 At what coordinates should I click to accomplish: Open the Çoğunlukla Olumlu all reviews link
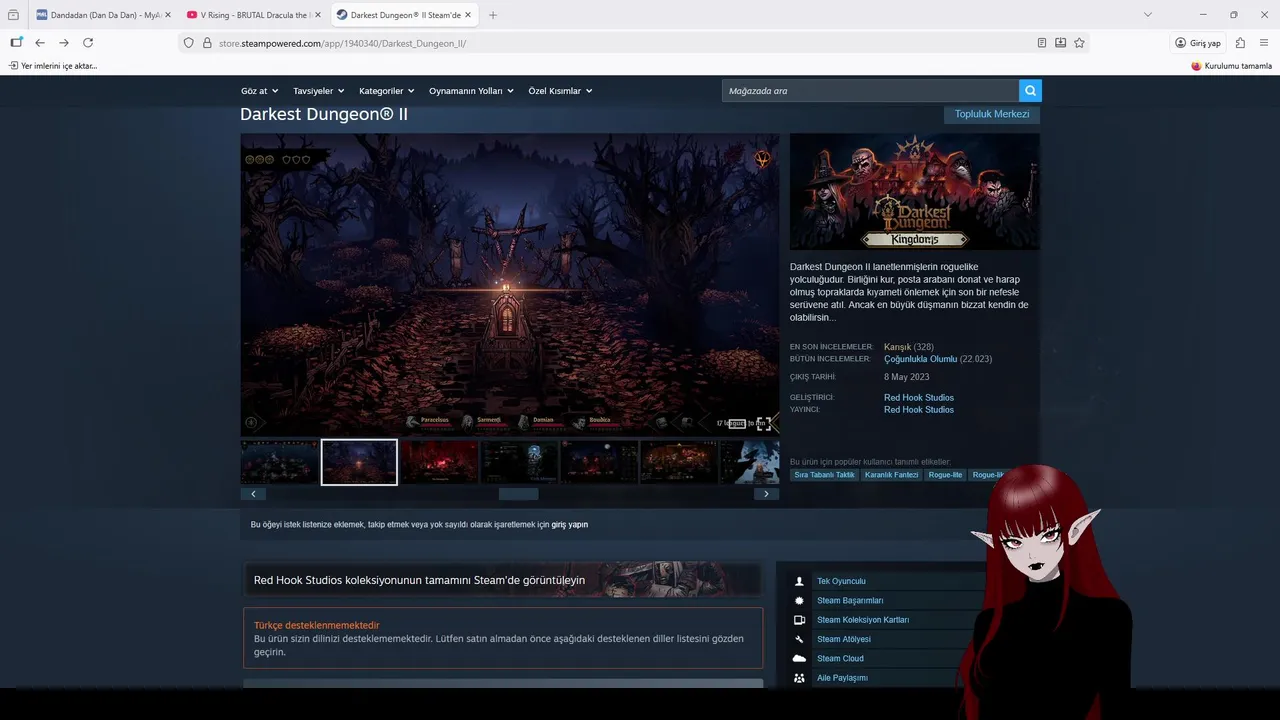[921, 359]
